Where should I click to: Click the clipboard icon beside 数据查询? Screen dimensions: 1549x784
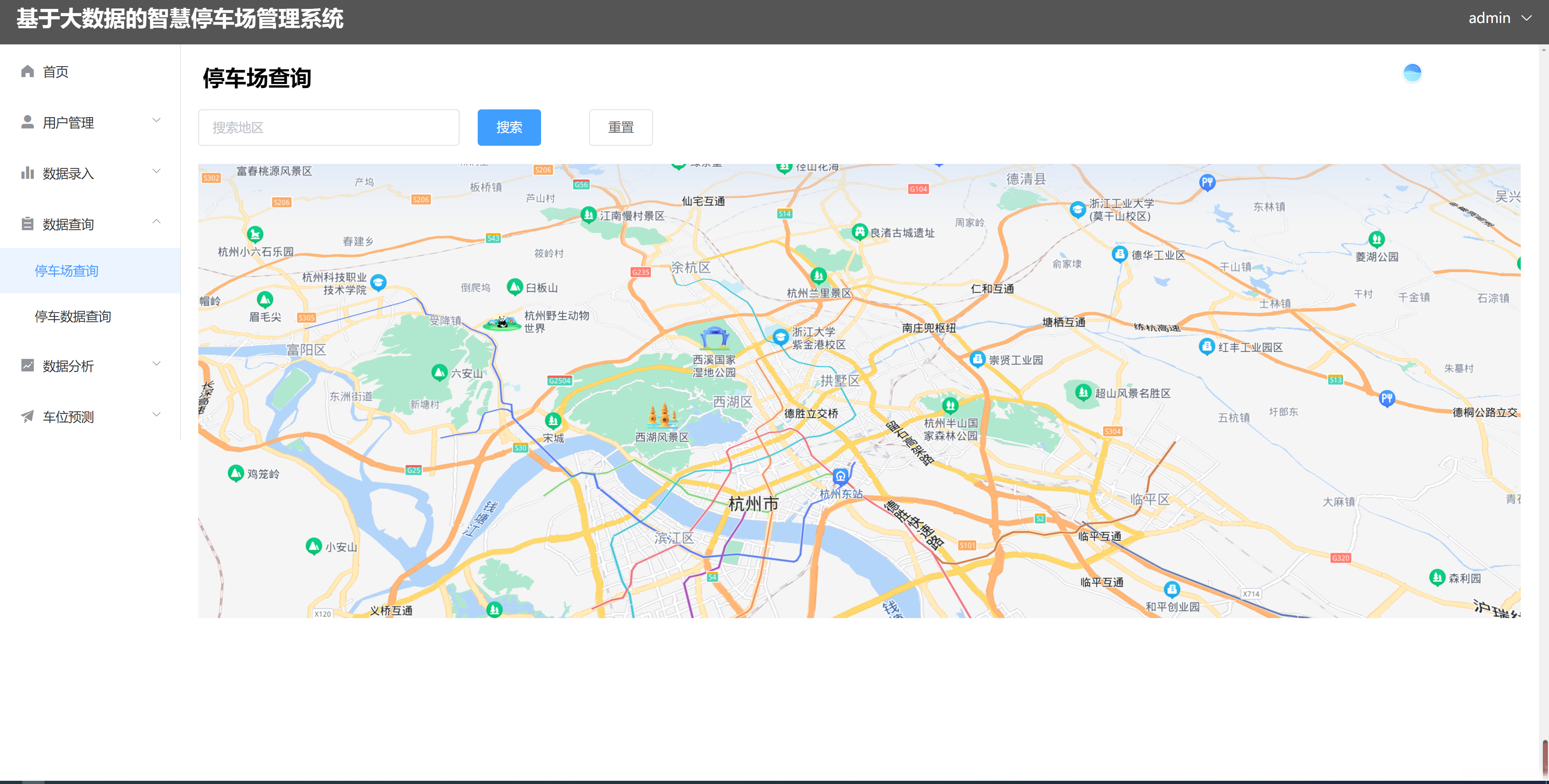click(27, 224)
